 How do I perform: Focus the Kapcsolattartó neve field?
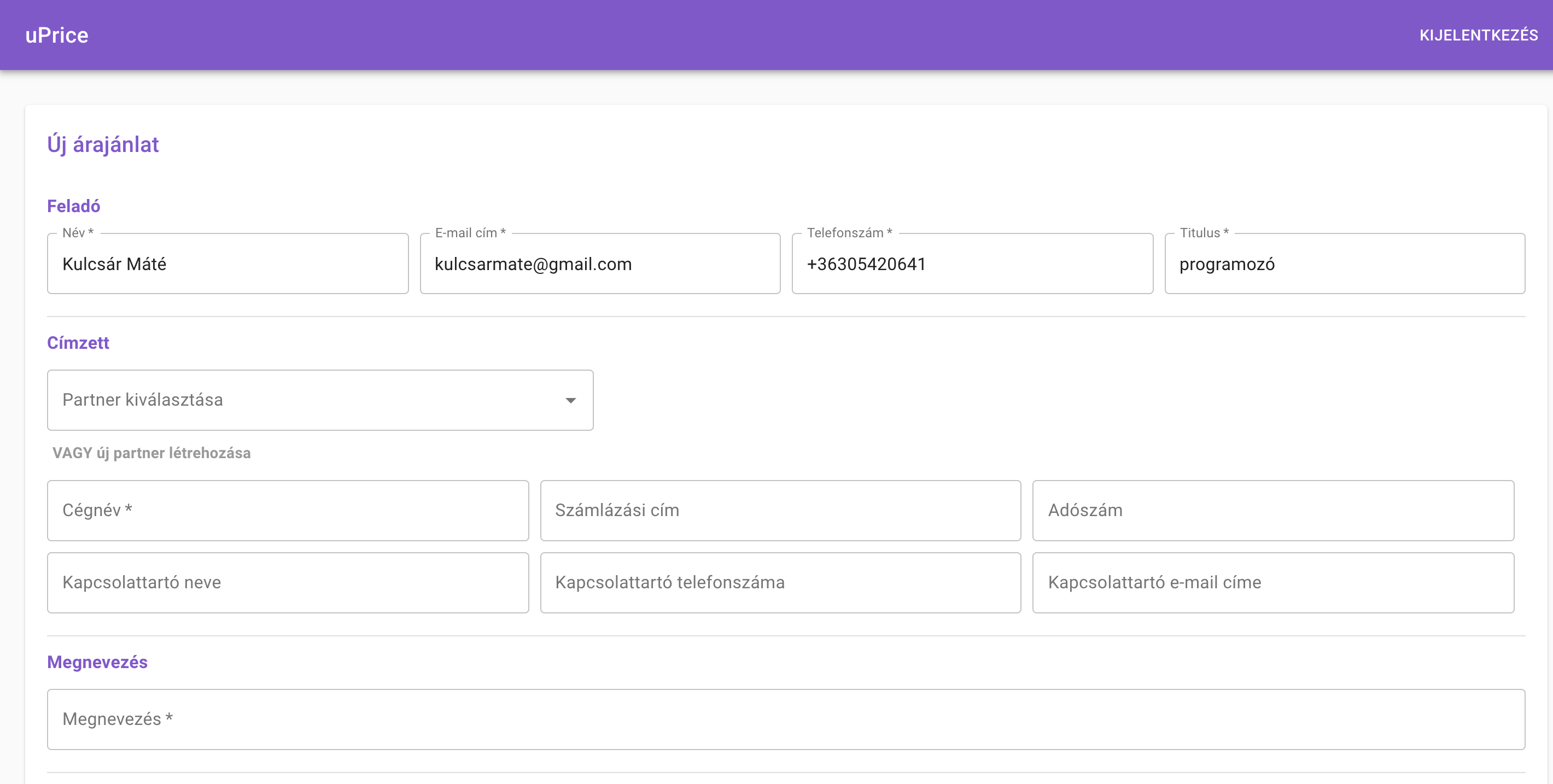pyautogui.click(x=288, y=583)
